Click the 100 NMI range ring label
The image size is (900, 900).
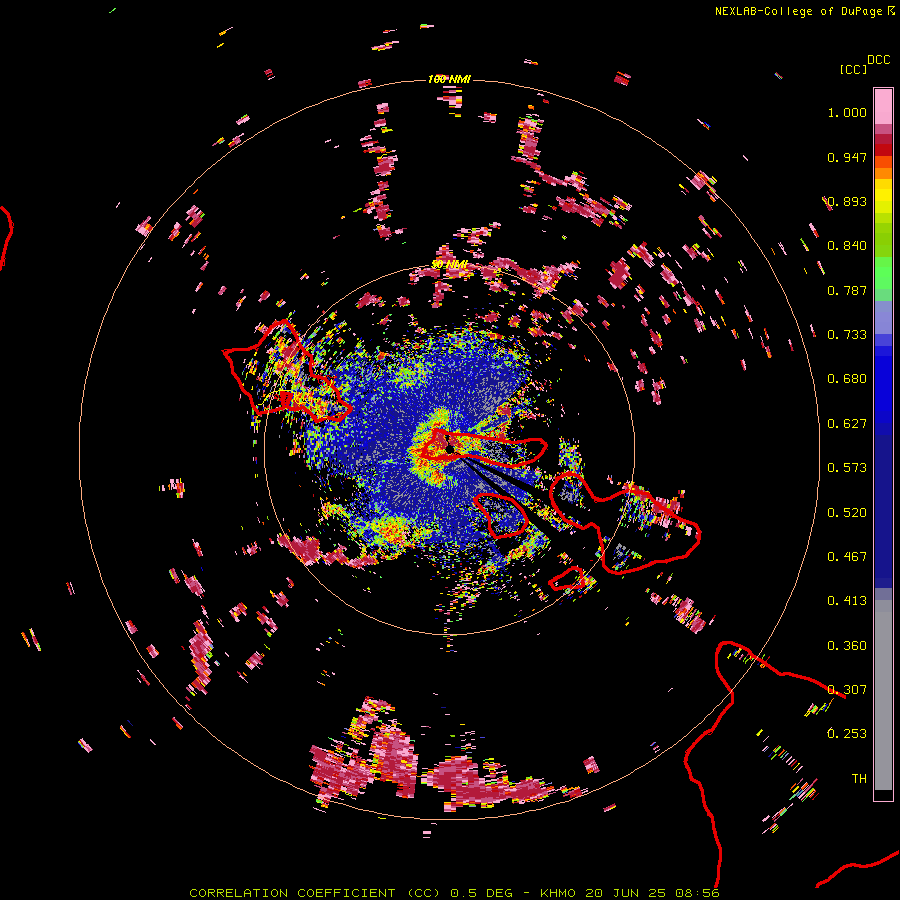coord(449,79)
